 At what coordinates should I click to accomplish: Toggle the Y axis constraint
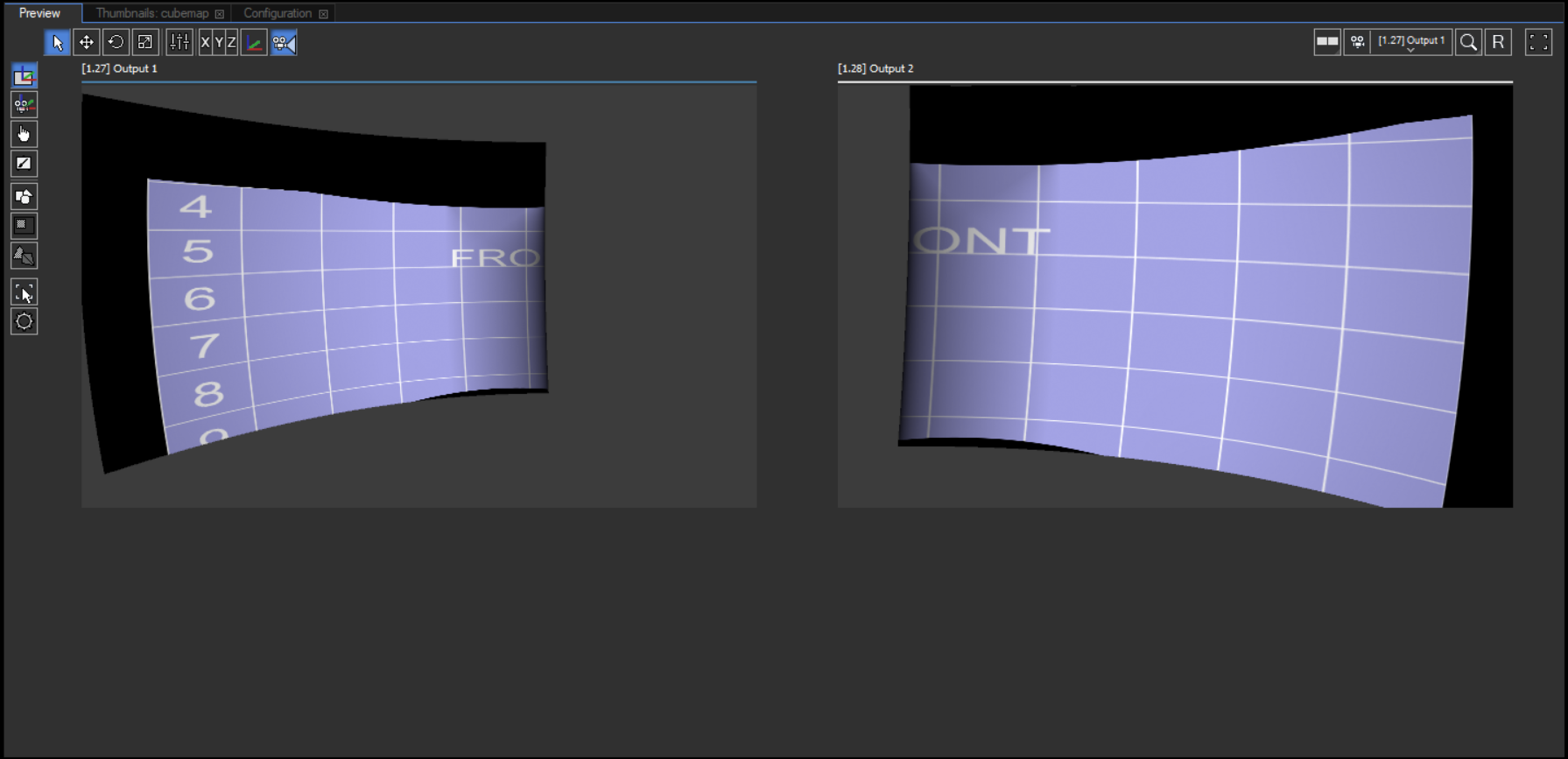[x=219, y=42]
